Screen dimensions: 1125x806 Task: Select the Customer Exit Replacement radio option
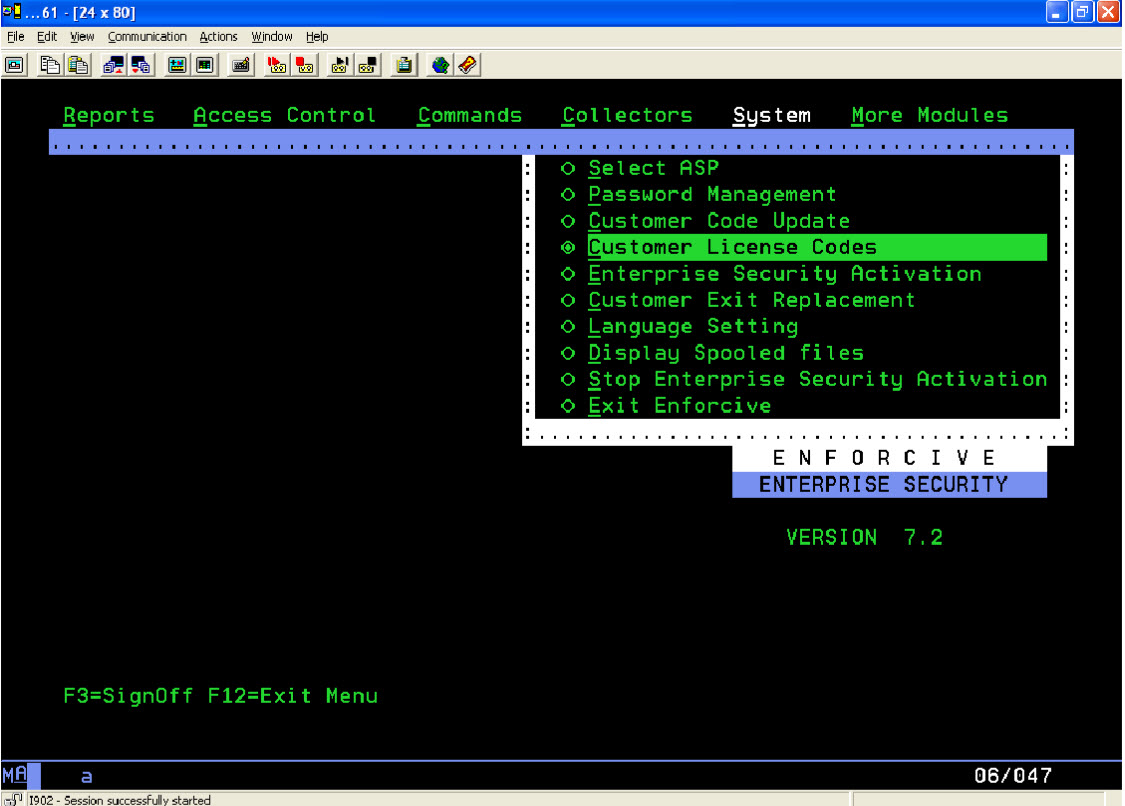coord(568,300)
